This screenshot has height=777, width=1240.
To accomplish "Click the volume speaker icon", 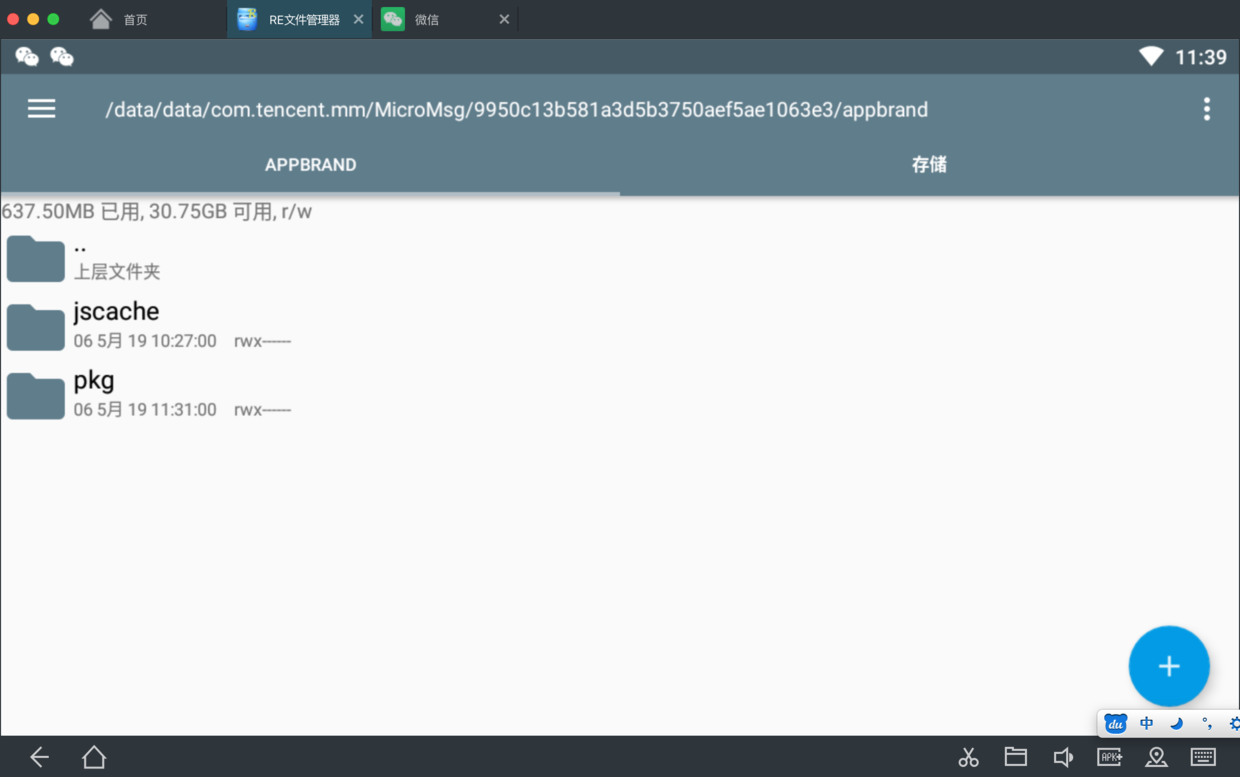I will click(x=1062, y=757).
